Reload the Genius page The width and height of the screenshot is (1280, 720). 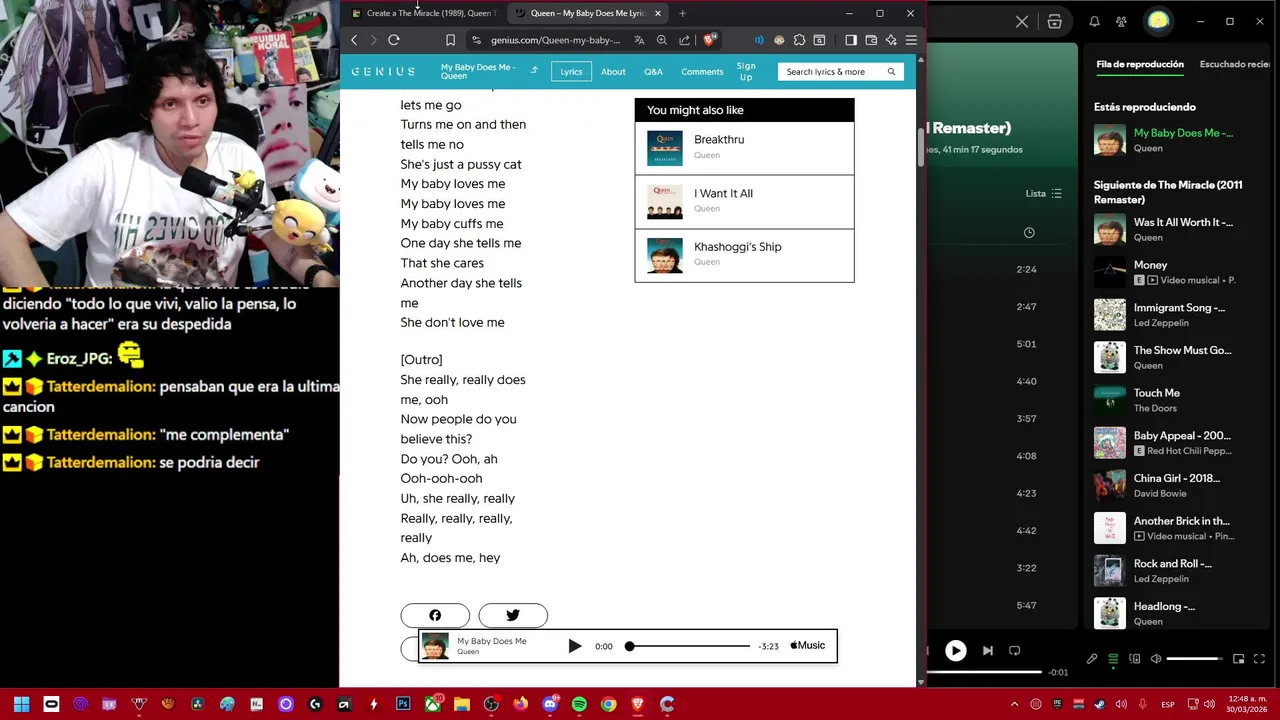pos(394,40)
